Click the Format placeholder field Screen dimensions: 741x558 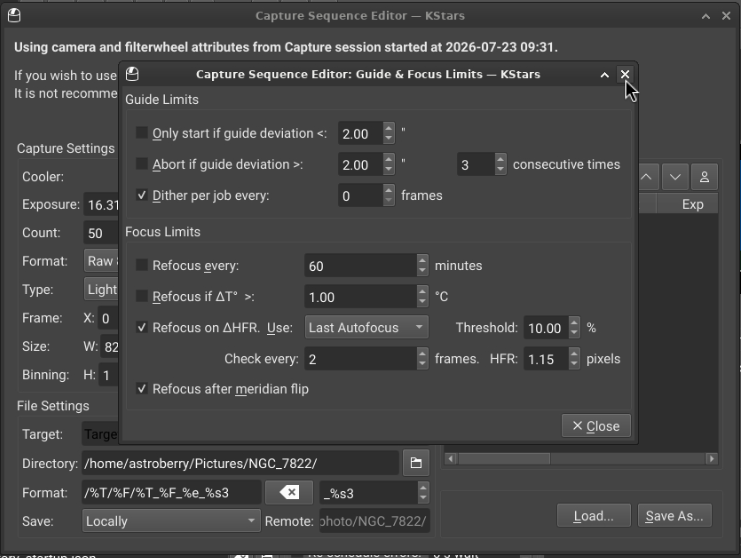[172, 493]
